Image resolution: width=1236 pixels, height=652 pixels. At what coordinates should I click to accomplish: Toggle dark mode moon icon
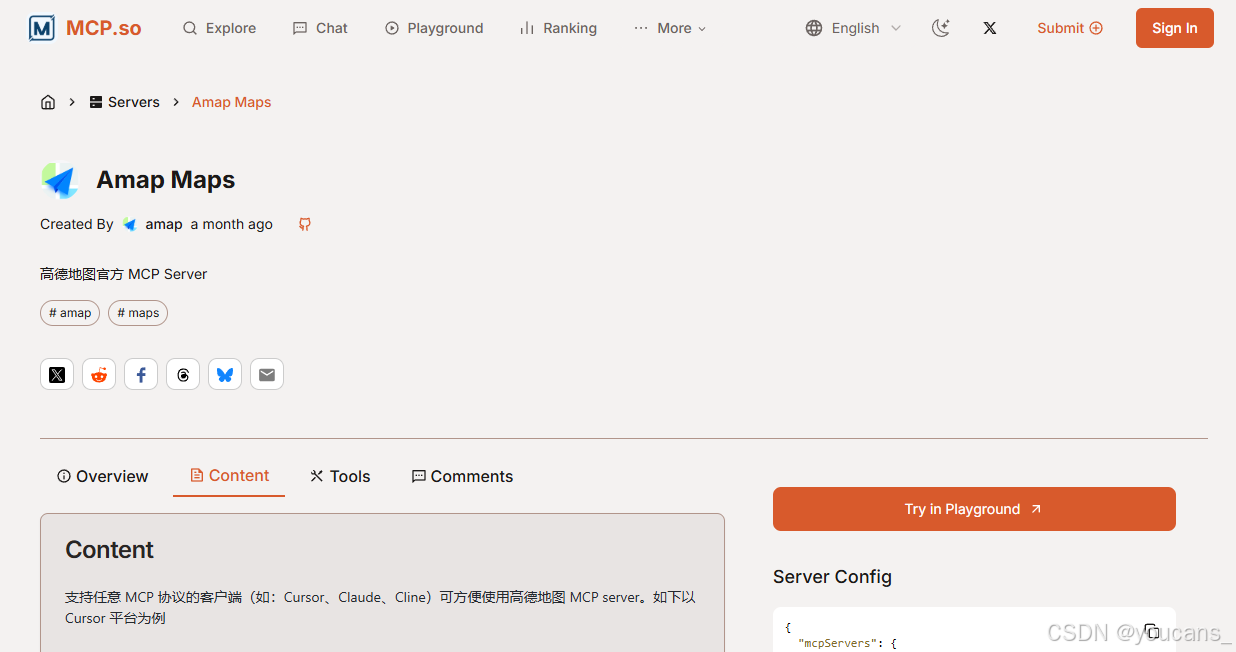click(x=940, y=28)
